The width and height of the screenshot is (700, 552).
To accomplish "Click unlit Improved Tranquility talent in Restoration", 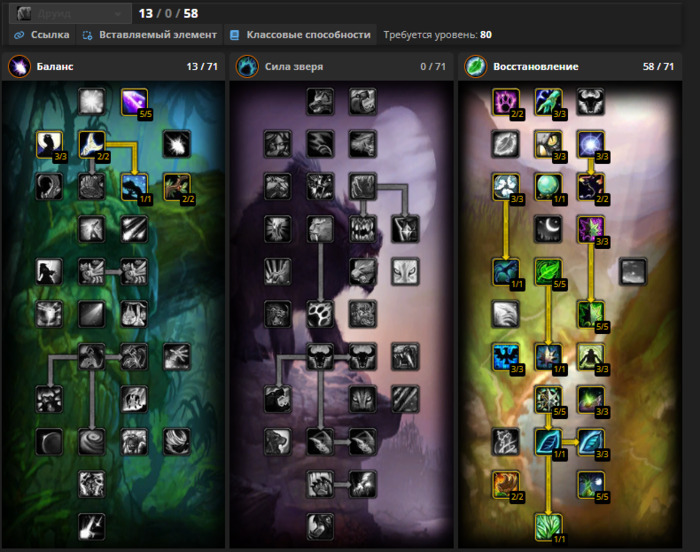I will coord(633,272).
